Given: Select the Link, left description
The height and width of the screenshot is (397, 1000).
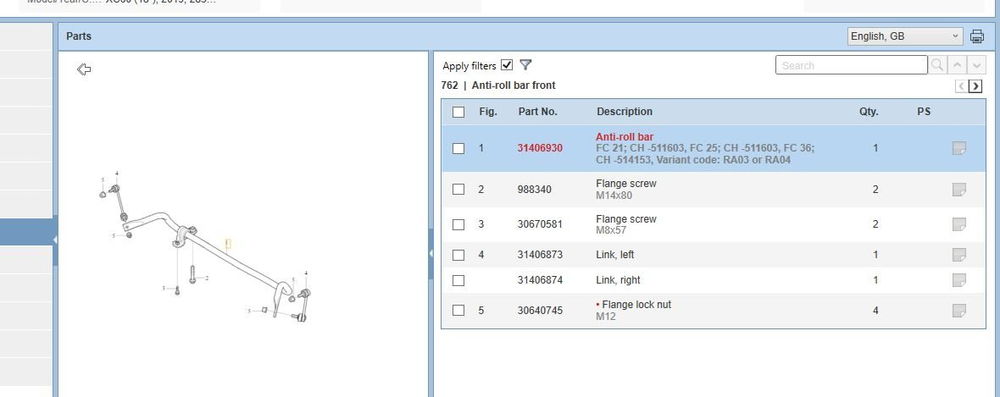Looking at the screenshot, I should tap(615, 255).
